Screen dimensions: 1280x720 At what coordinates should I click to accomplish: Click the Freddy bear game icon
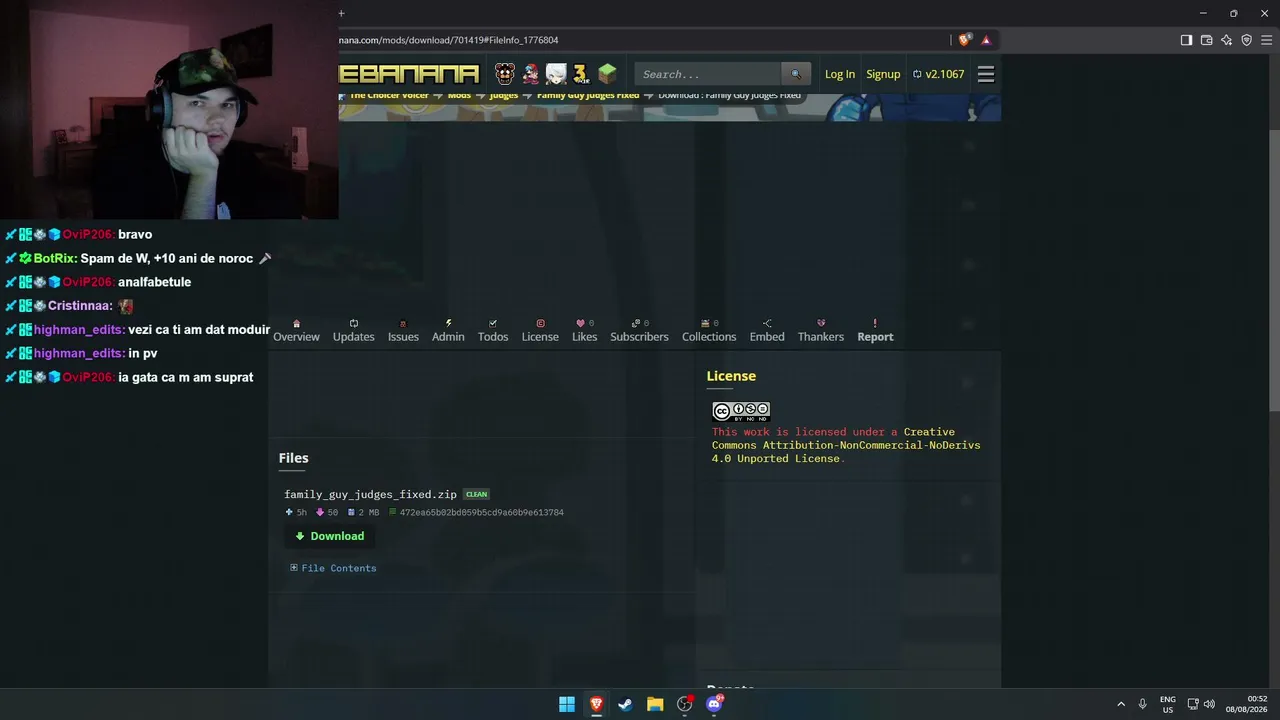point(505,74)
